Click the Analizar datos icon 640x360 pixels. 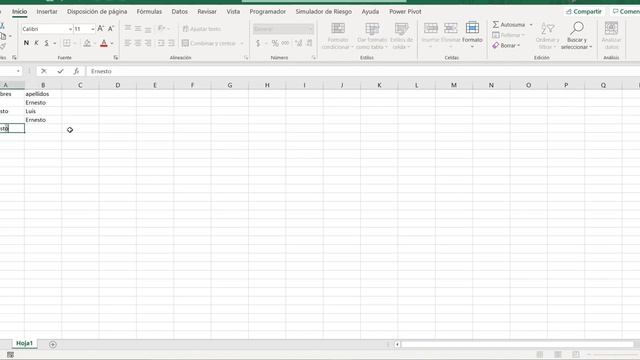click(611, 36)
